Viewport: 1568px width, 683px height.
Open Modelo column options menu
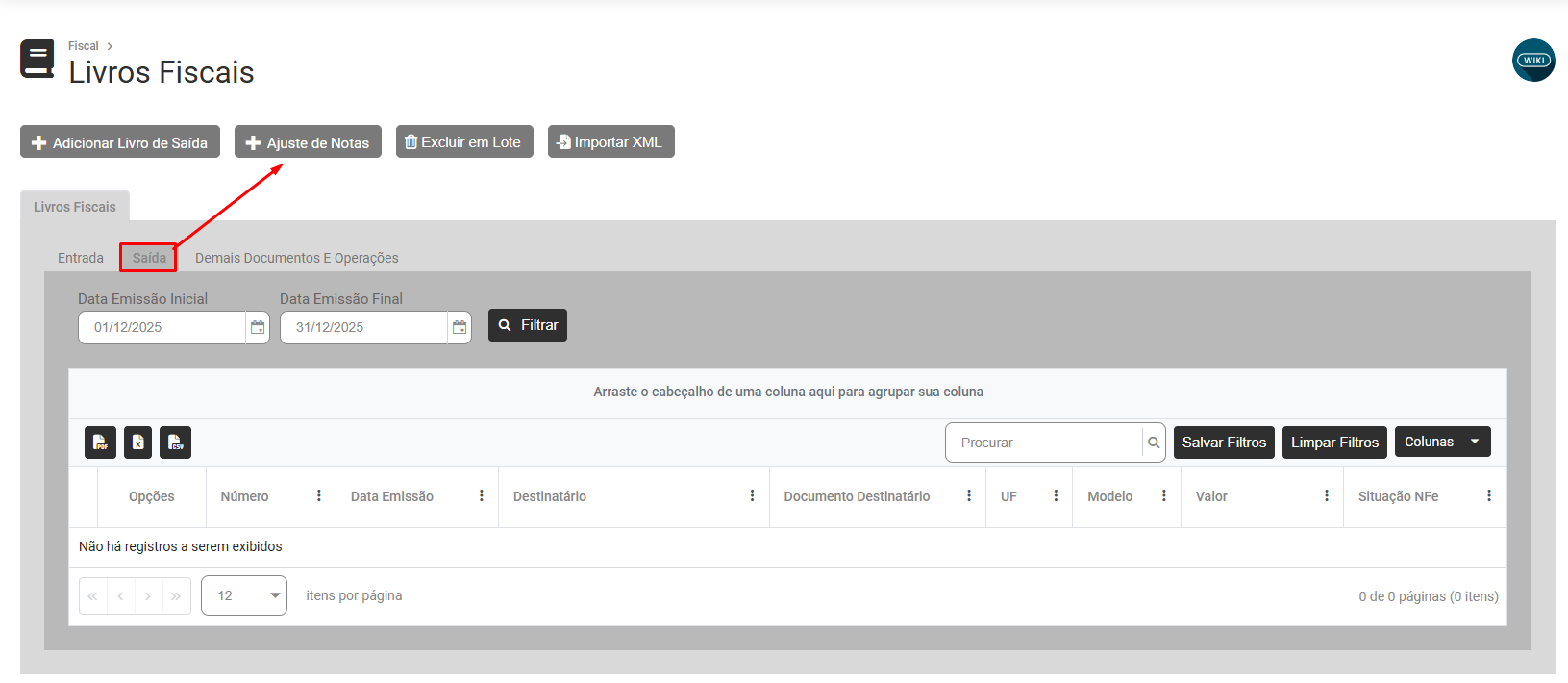click(x=1164, y=496)
